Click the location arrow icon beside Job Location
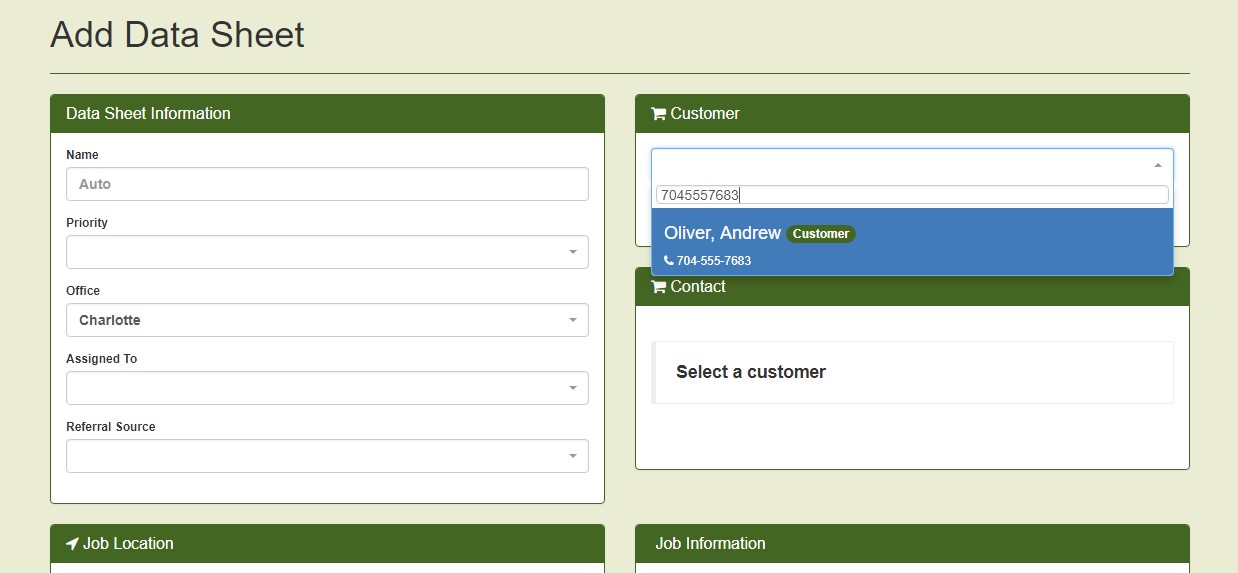Viewport: 1238px width, 573px height. 72,544
